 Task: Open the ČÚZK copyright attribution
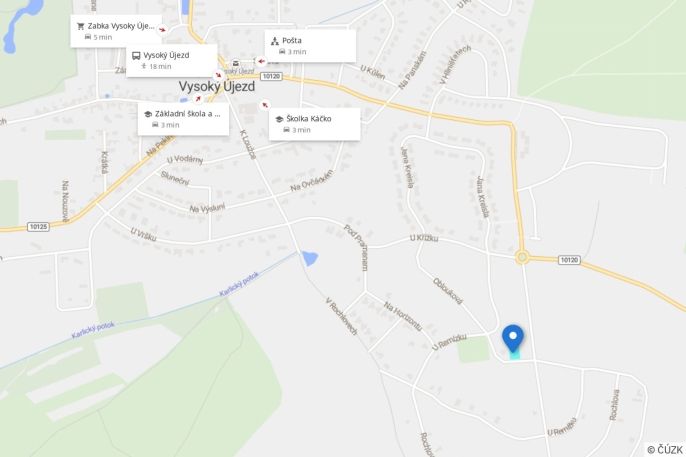tap(665, 450)
